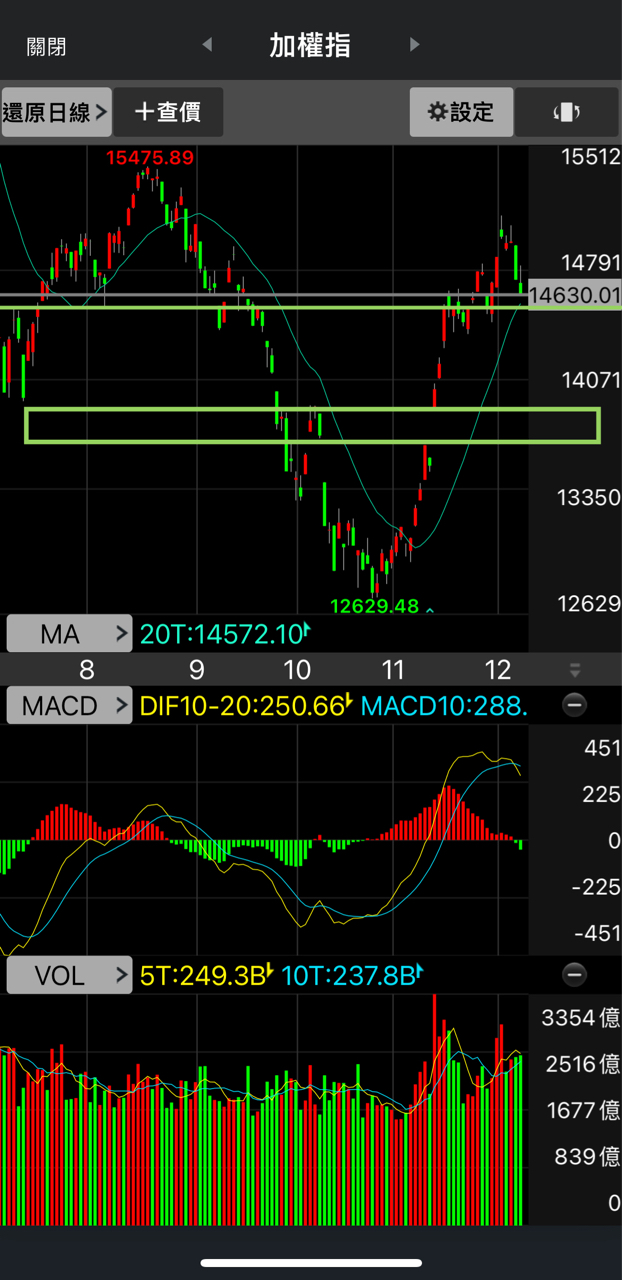
Task: Tap the 15512 price axis label
Action: coord(591,156)
